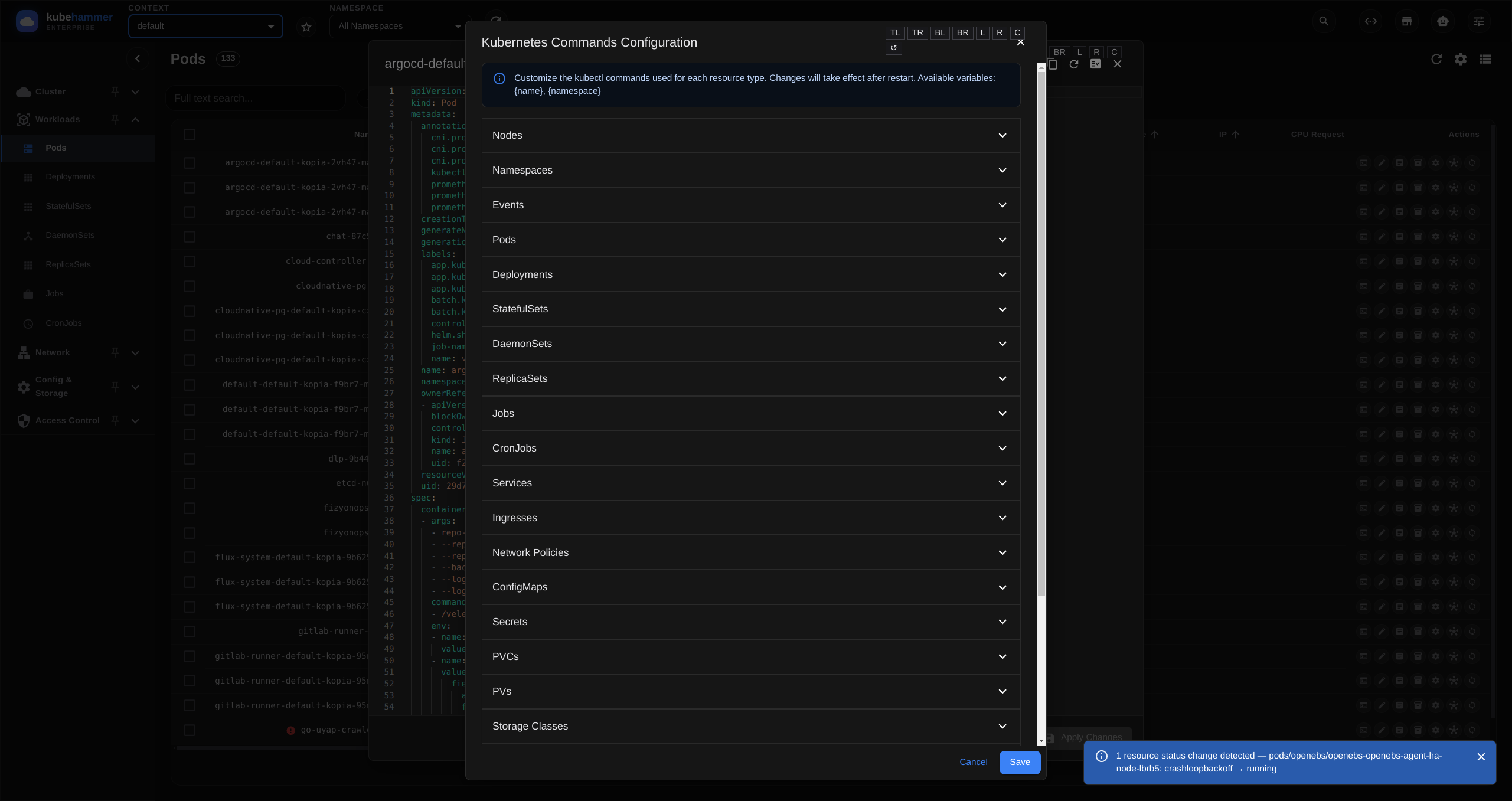The height and width of the screenshot is (801, 1512).
Task: Expand the Ingresses section
Action: (751, 518)
